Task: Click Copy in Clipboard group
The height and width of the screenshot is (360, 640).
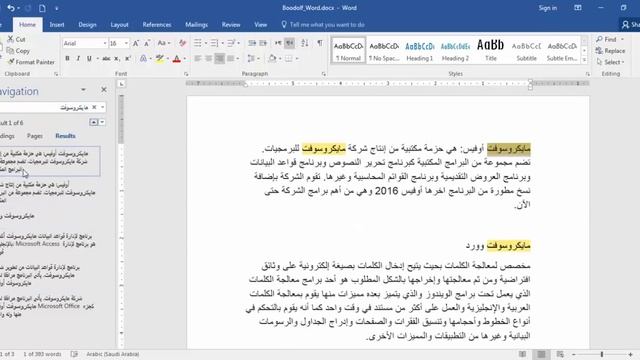Action: pos(19,51)
